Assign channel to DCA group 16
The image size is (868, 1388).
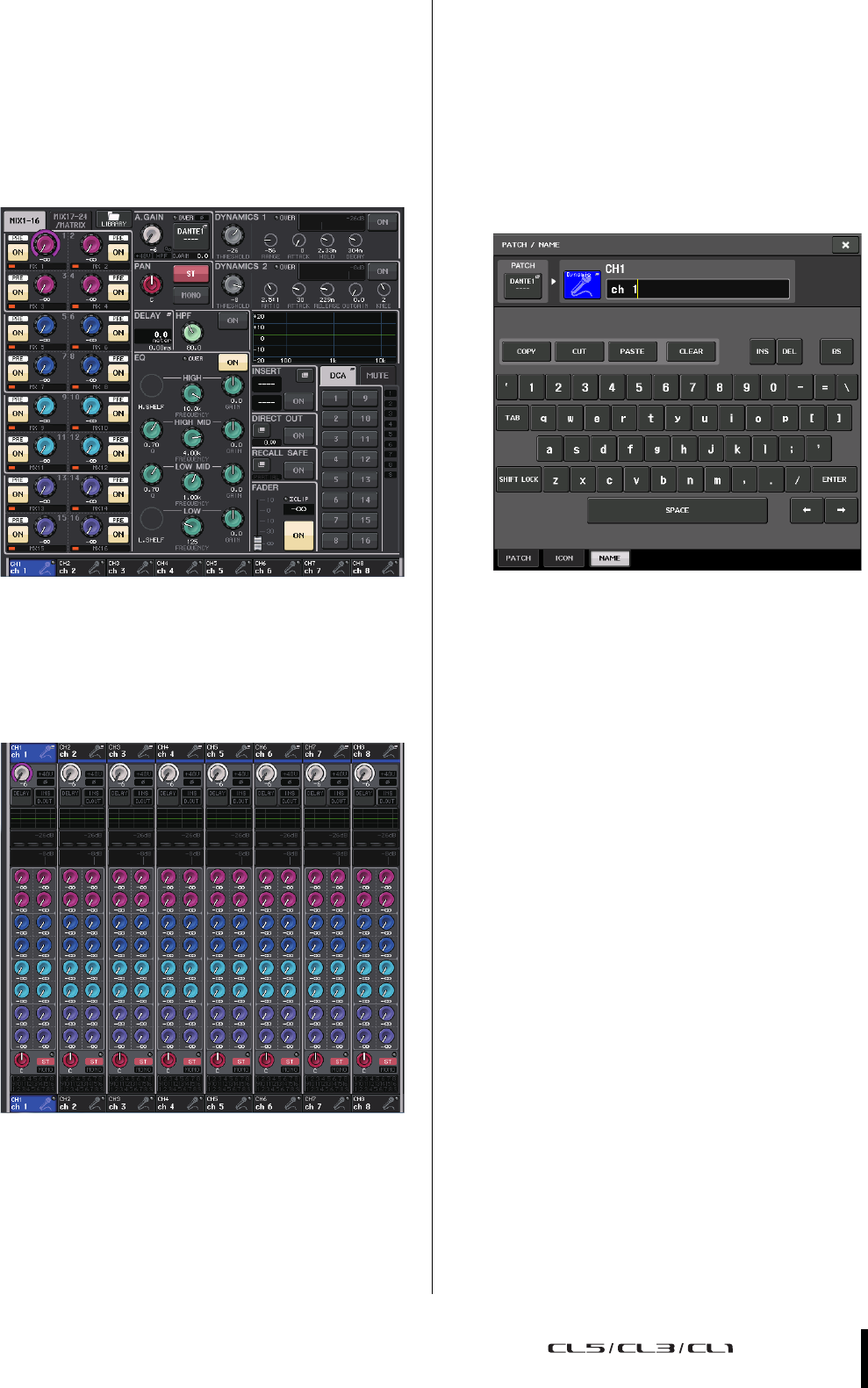pos(365,540)
